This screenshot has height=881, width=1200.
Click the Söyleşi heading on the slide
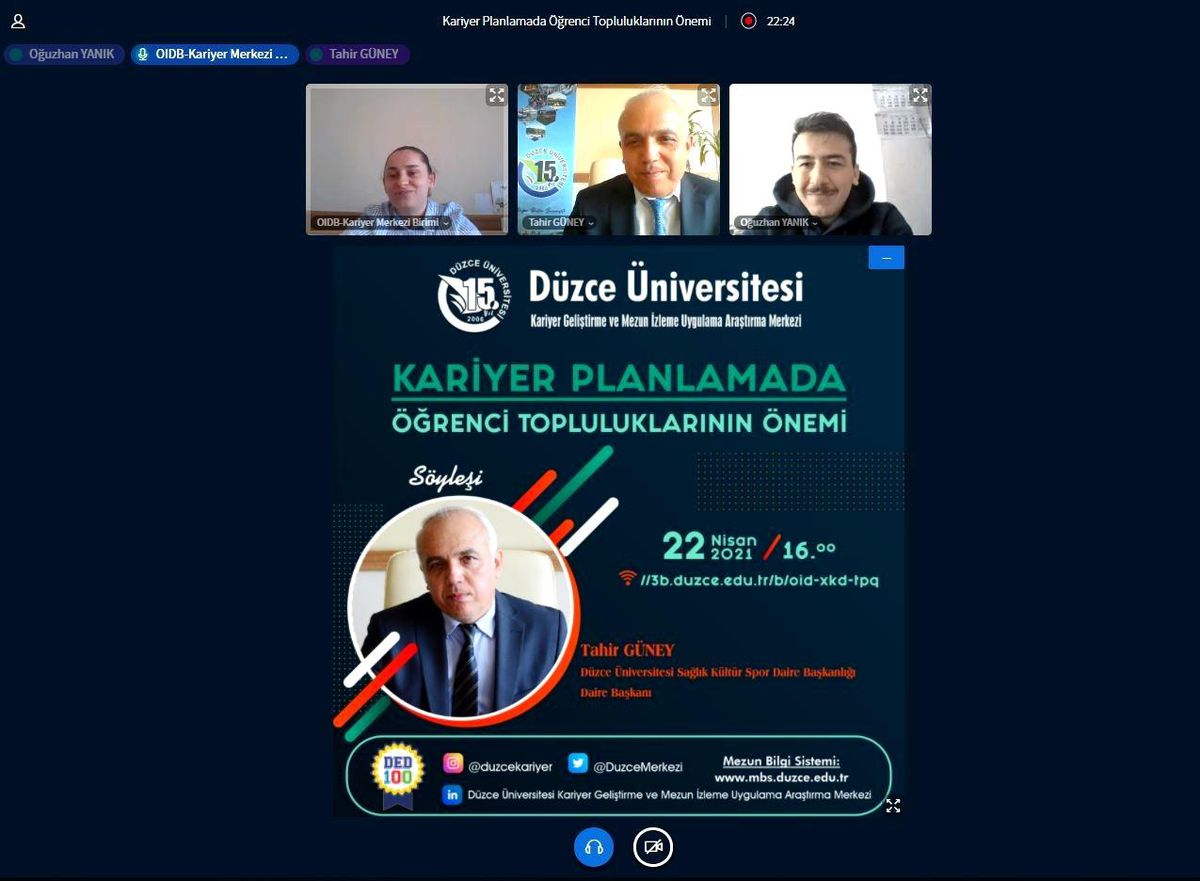(x=446, y=476)
